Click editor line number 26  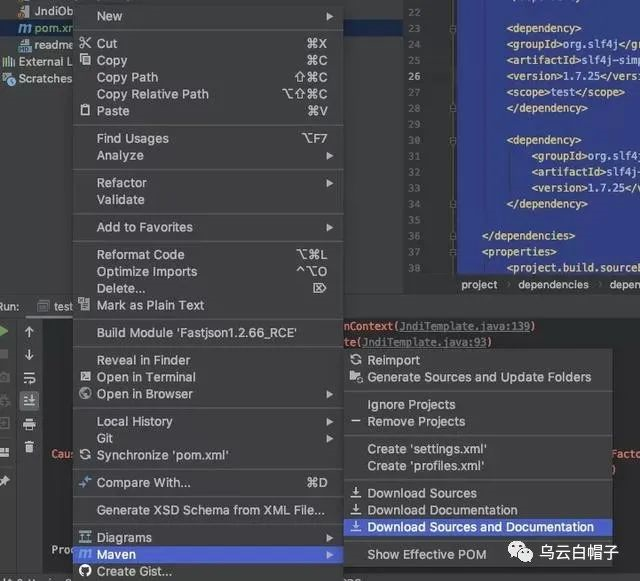click(x=414, y=76)
